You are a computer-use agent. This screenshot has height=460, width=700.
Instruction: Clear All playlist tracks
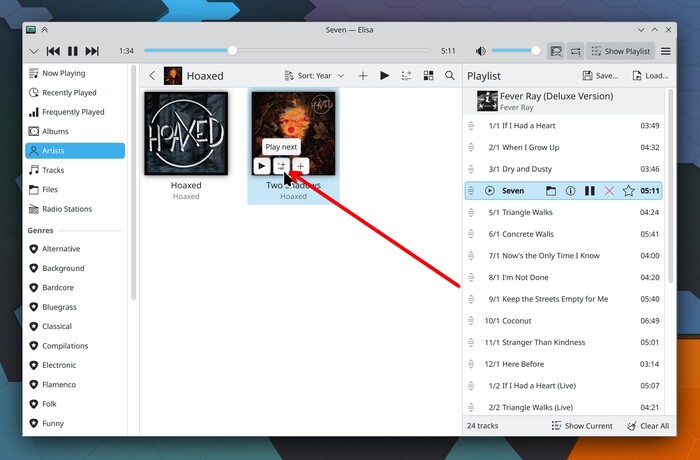(648, 426)
